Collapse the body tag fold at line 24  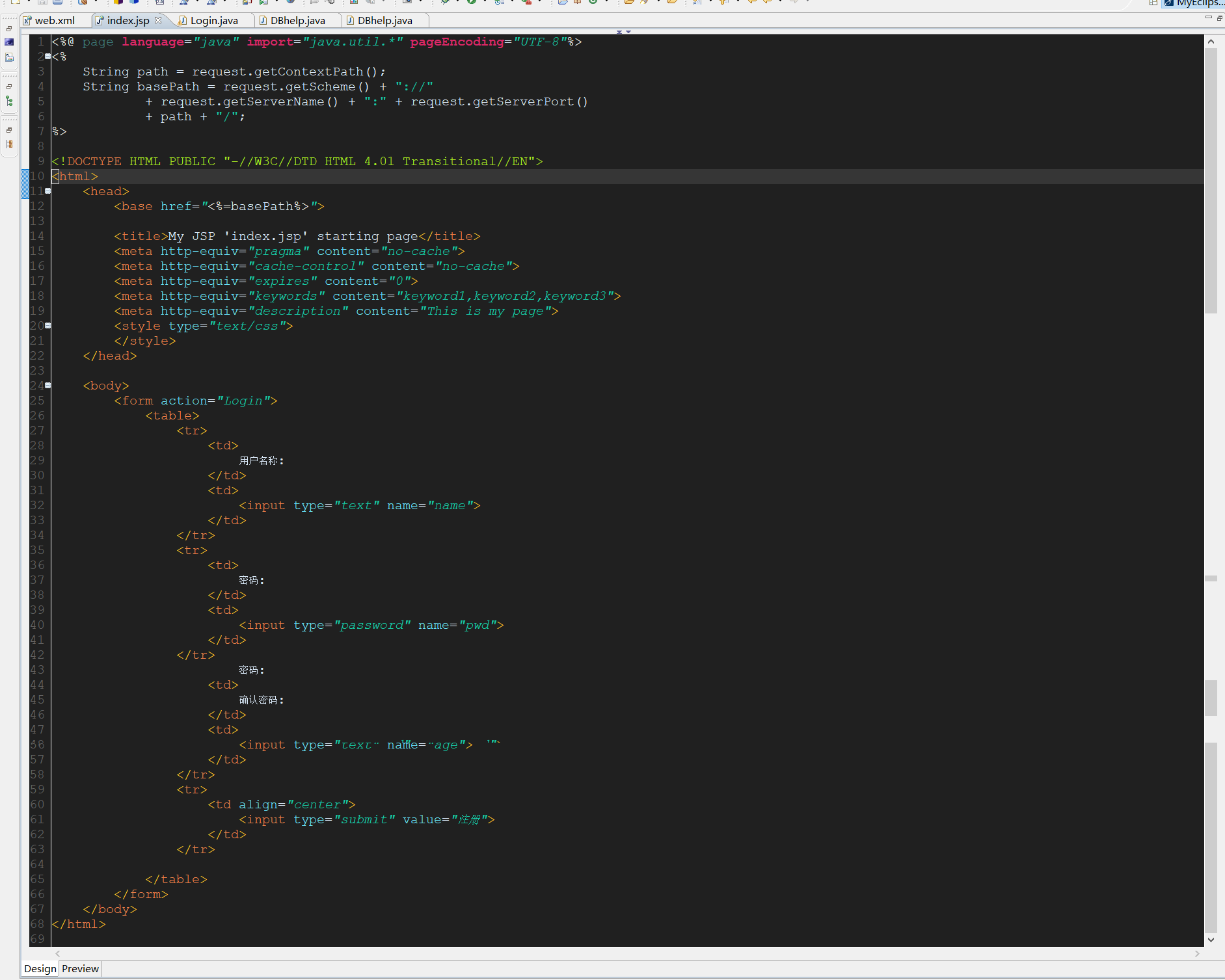[47, 386]
